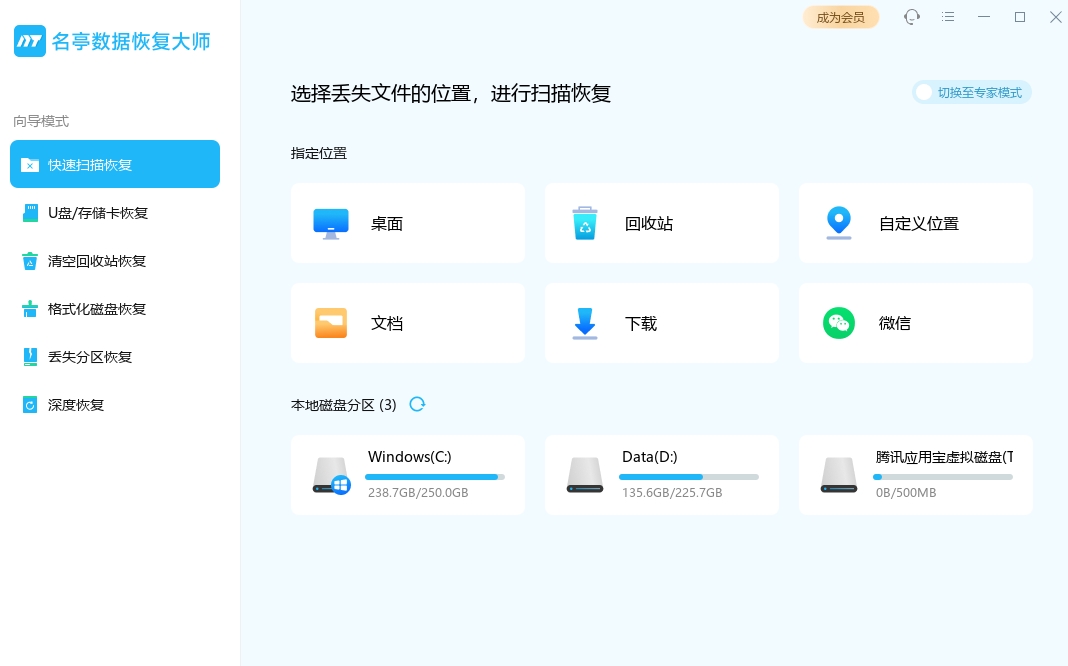Click the Data(D:) drive name

pos(650,457)
